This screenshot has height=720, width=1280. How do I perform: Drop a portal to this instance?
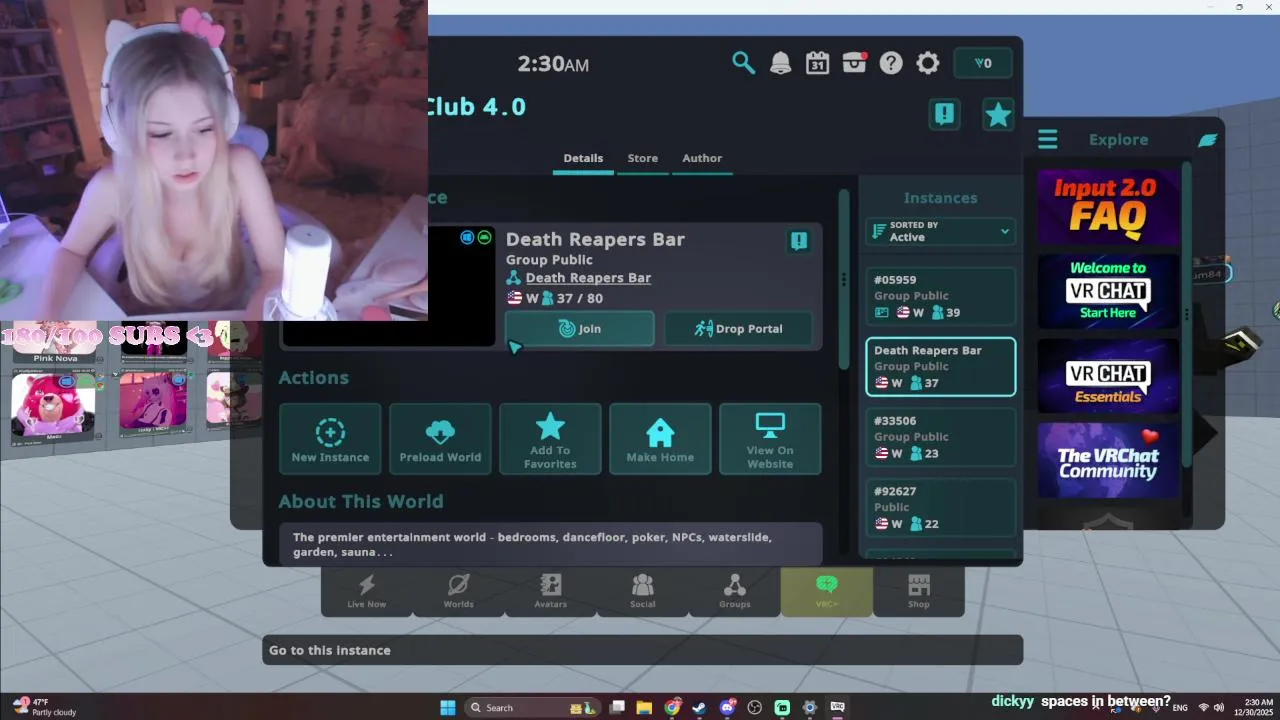(x=738, y=329)
